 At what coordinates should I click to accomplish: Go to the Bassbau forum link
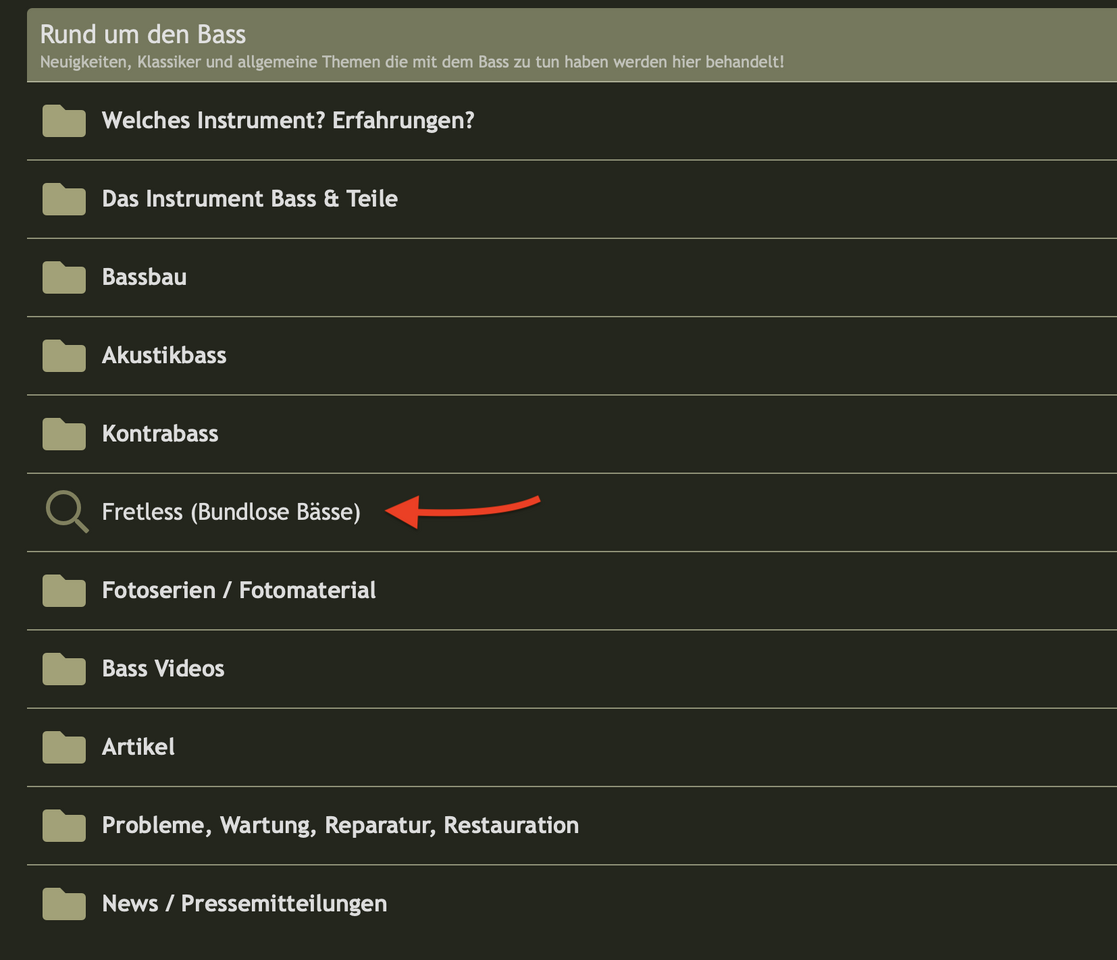tap(144, 277)
